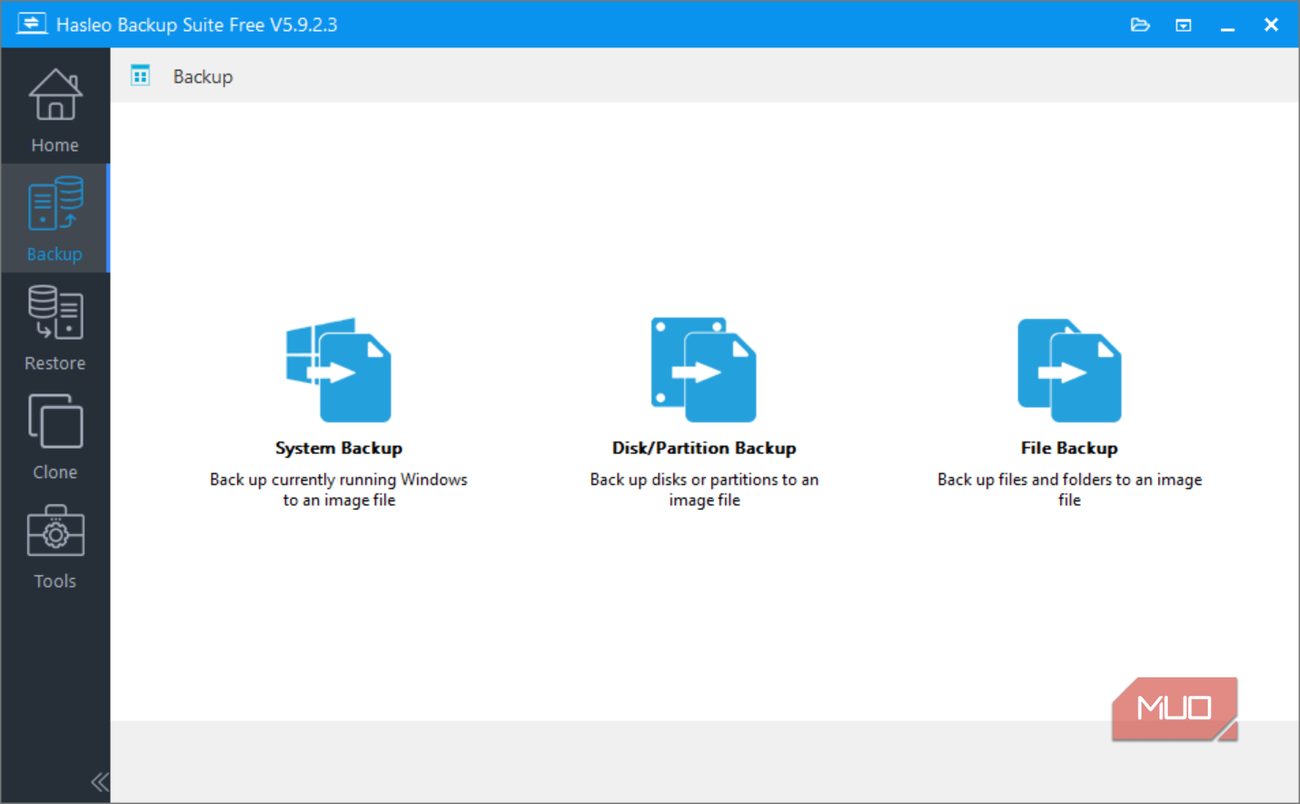Click 'Back up files and folders' description
This screenshot has height=804, width=1300.
1069,490
